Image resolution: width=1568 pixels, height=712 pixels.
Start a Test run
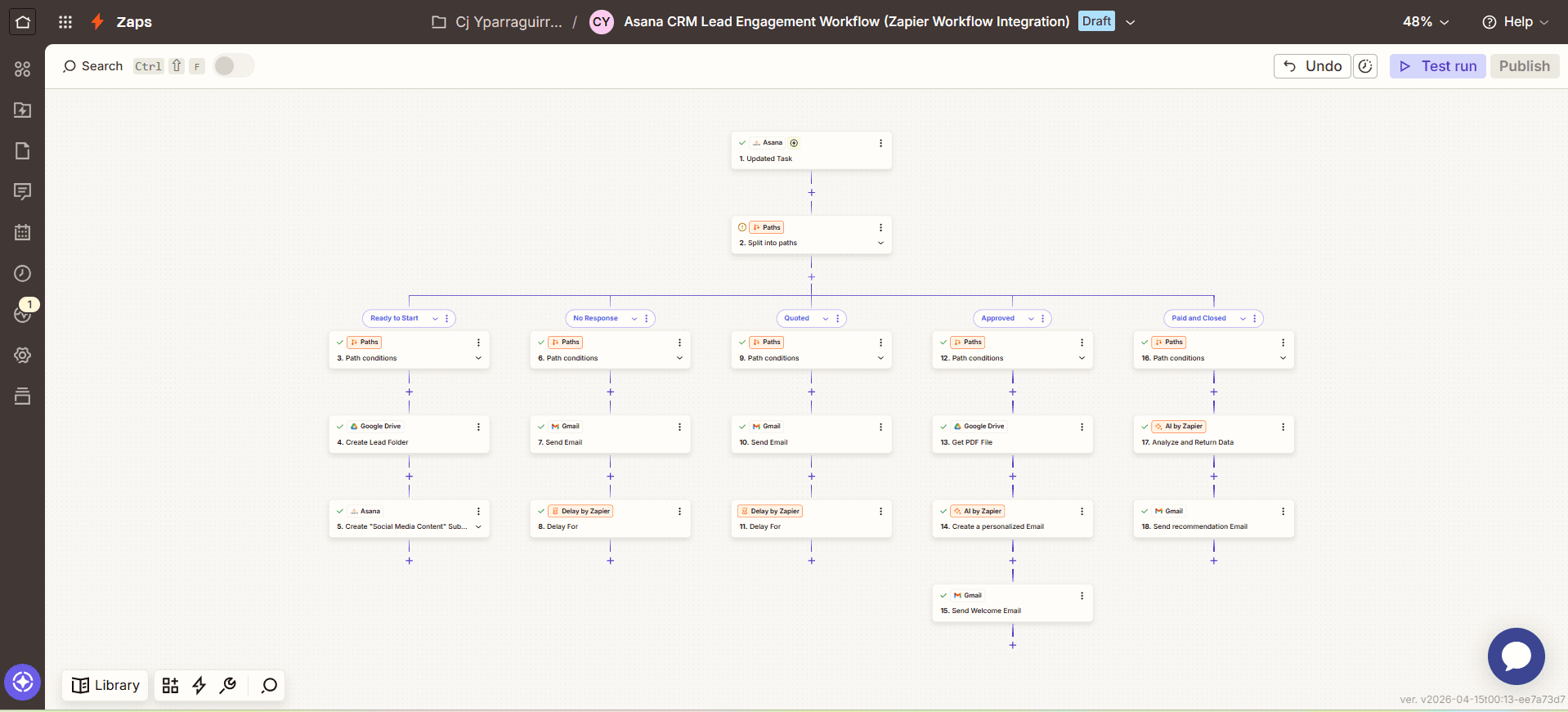tap(1437, 66)
